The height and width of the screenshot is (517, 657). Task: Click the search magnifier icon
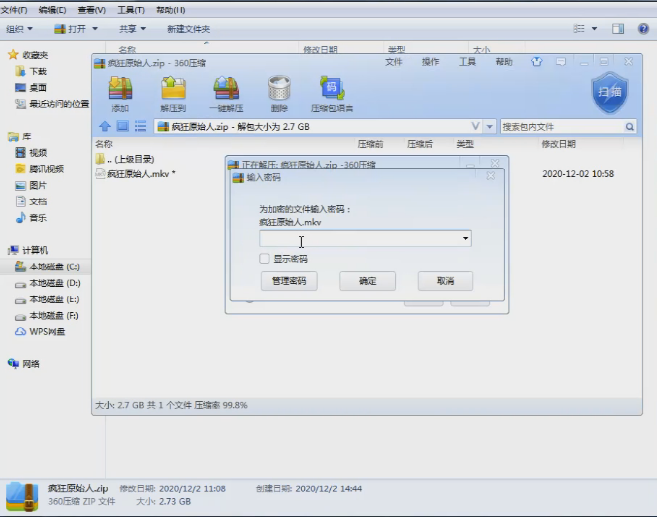click(x=629, y=127)
